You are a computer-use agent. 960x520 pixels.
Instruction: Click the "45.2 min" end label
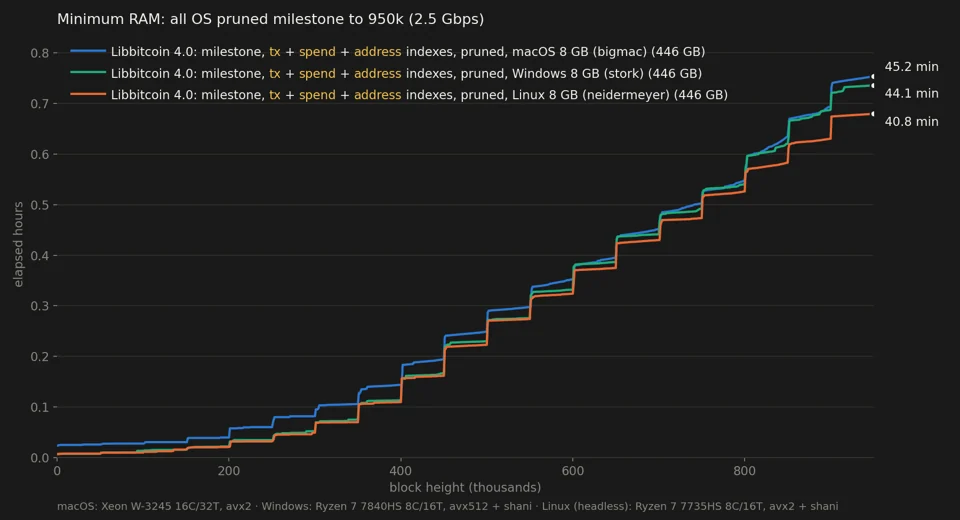click(x=911, y=67)
